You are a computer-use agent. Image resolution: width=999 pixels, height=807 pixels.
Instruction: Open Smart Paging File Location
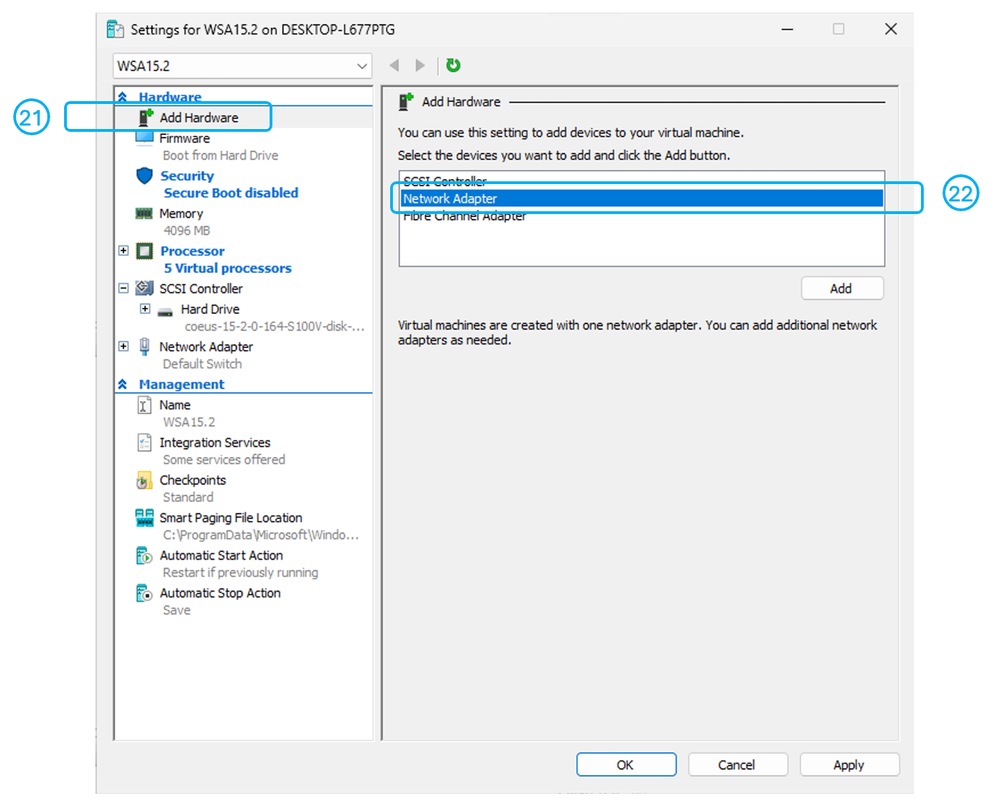click(231, 517)
